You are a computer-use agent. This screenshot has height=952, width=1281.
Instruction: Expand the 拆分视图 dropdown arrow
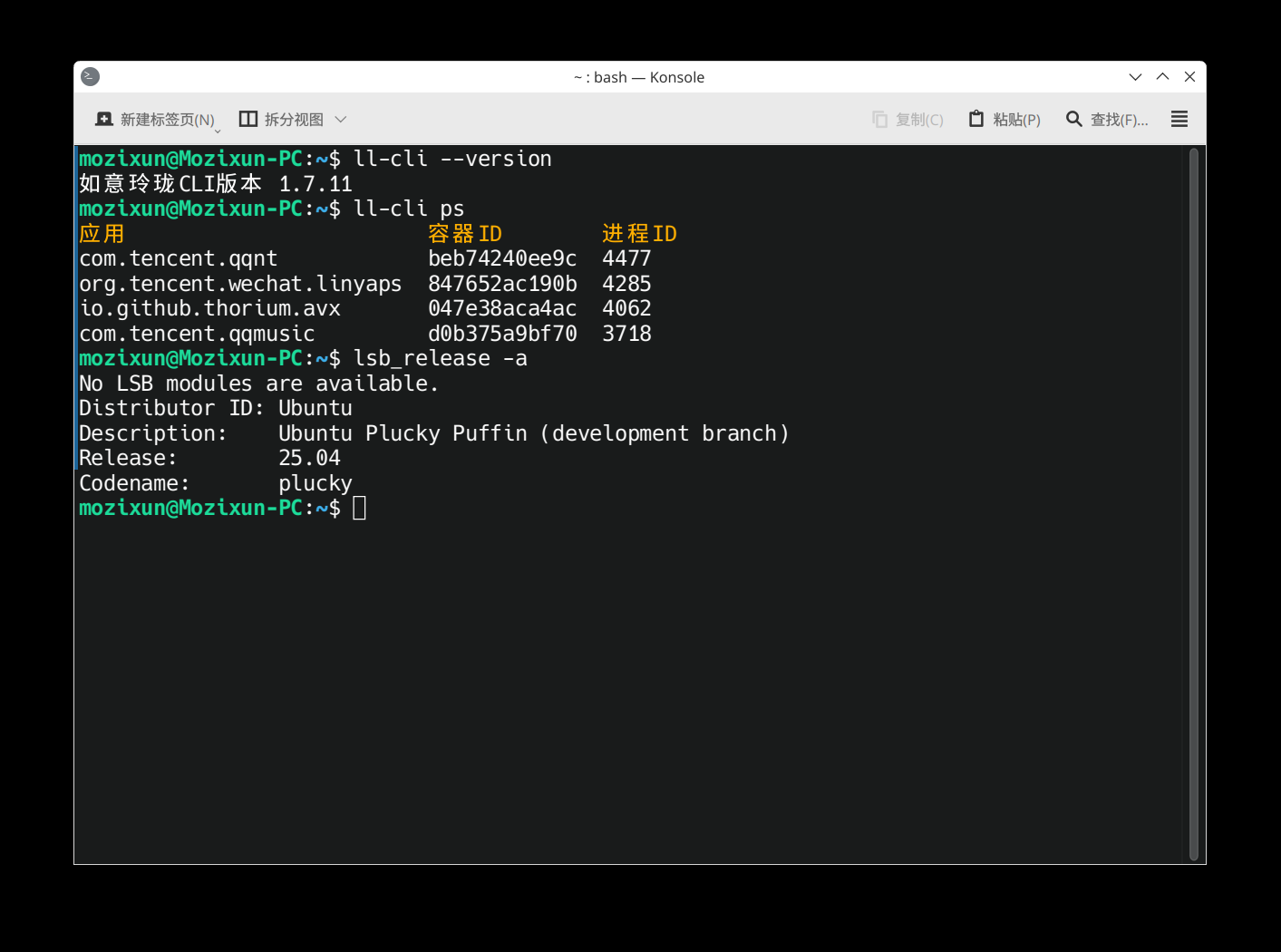point(341,120)
